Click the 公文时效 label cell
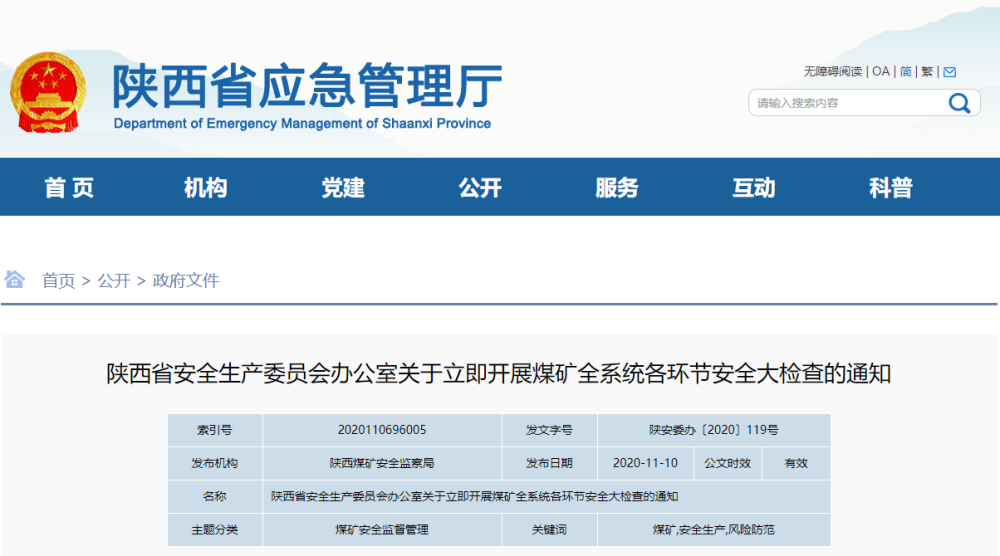The height and width of the screenshot is (556, 1000). tap(728, 463)
